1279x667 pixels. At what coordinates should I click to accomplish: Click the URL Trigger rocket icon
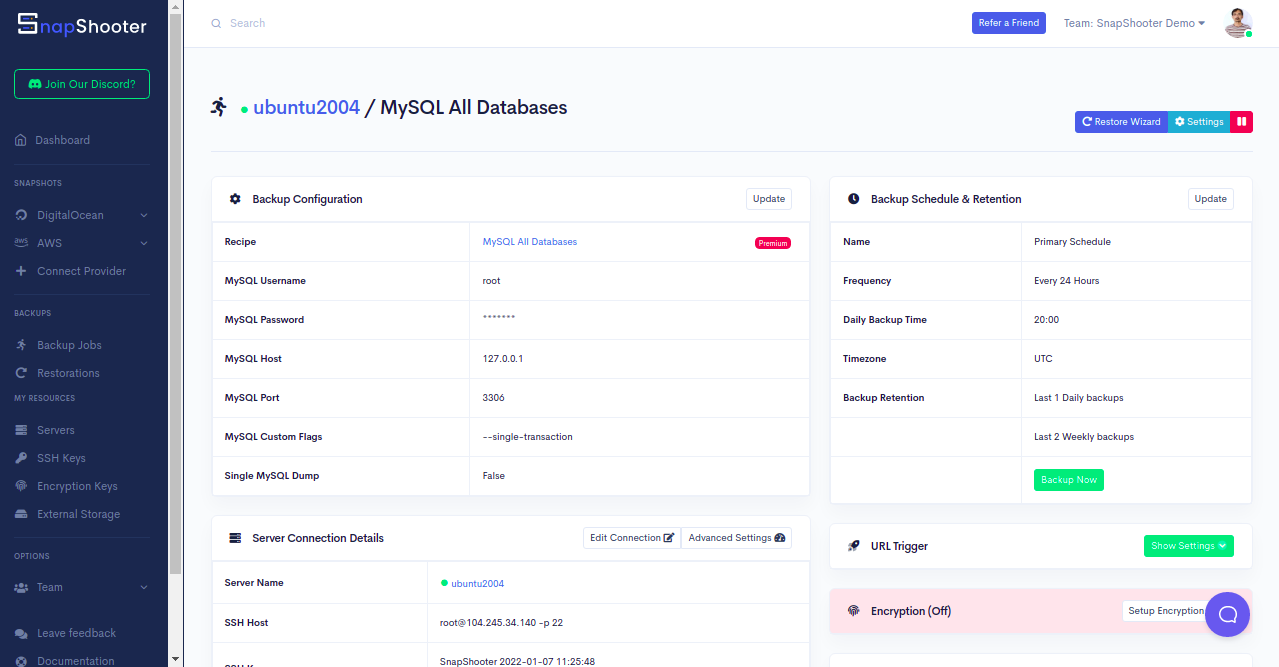point(854,546)
